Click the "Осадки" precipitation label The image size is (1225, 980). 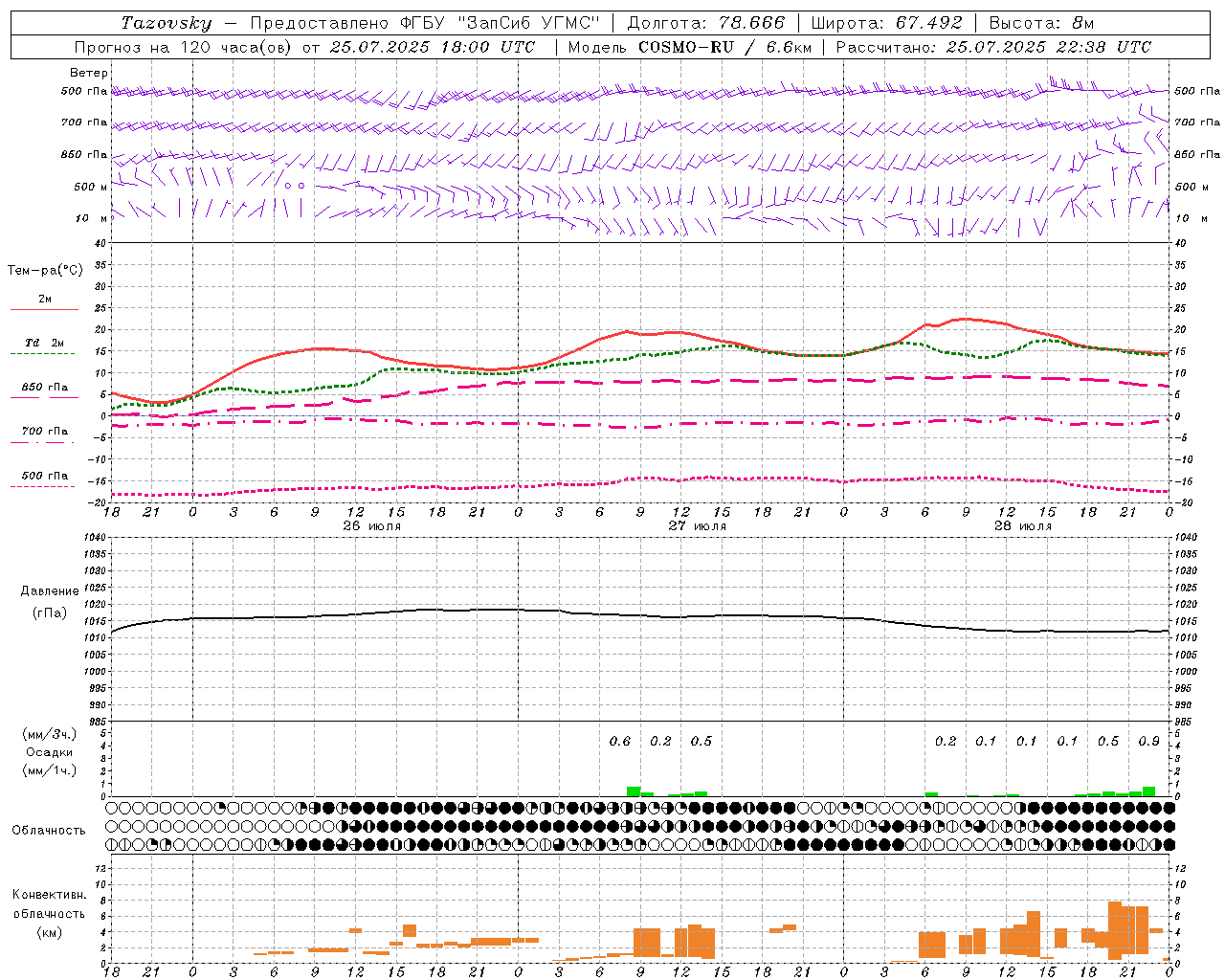point(50,752)
